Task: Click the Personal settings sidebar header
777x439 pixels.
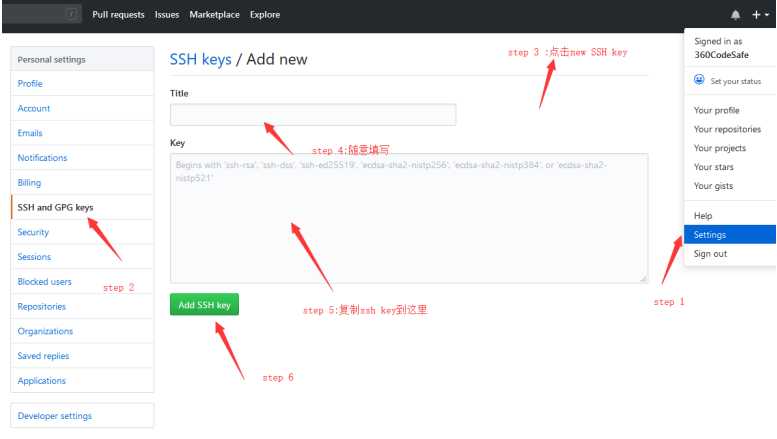Action: (x=82, y=59)
